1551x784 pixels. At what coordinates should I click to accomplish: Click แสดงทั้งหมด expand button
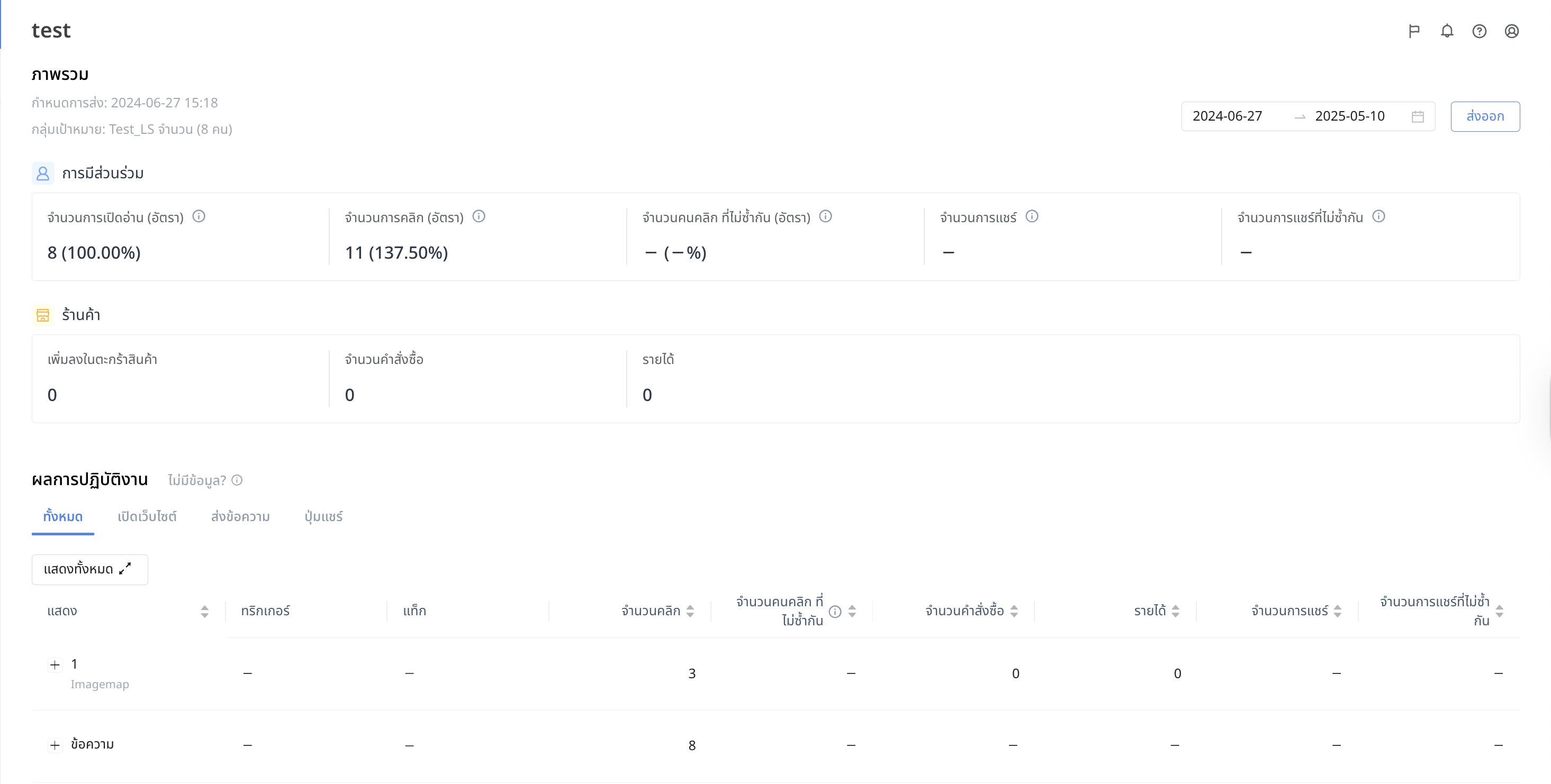(x=89, y=569)
